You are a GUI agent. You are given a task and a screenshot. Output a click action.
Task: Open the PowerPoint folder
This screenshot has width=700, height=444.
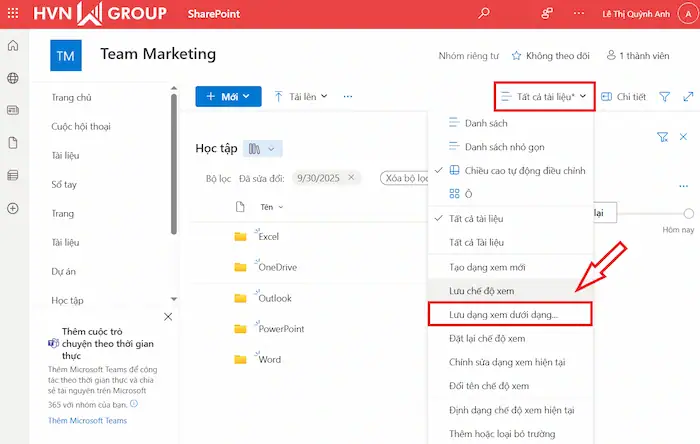281,328
